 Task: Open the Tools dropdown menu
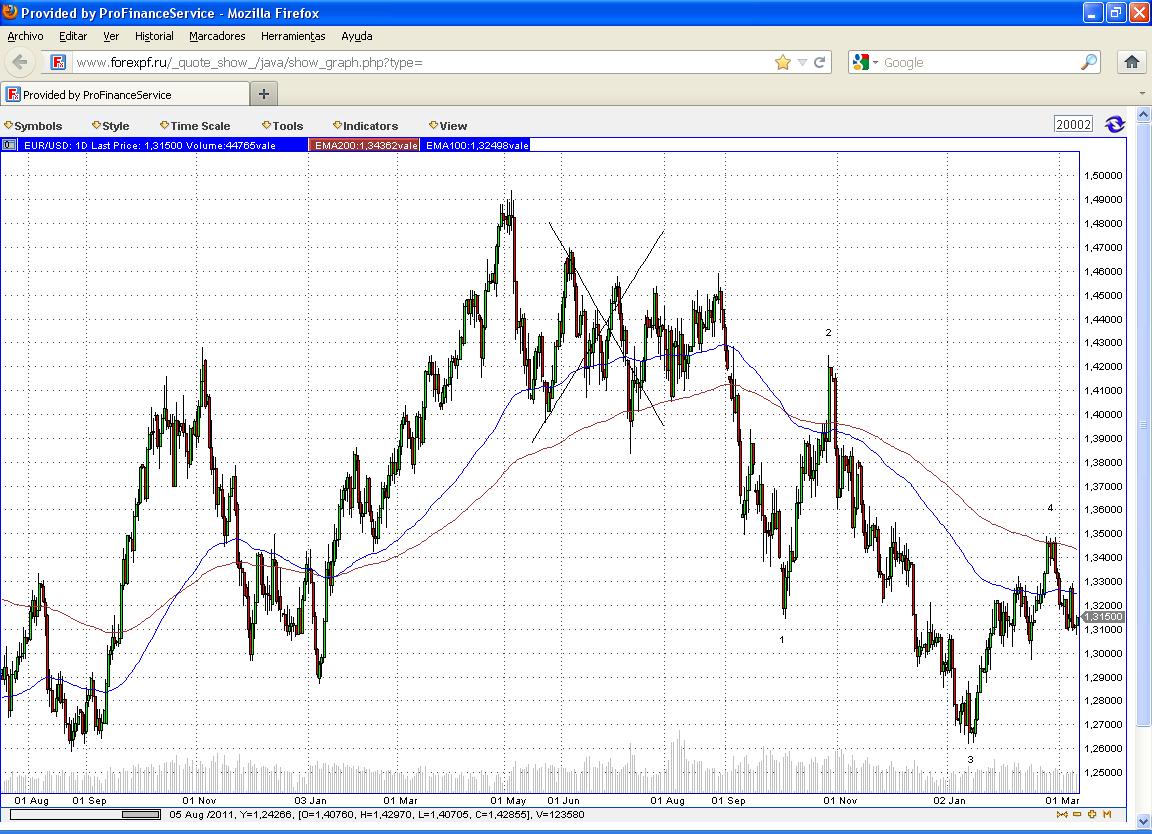point(283,126)
